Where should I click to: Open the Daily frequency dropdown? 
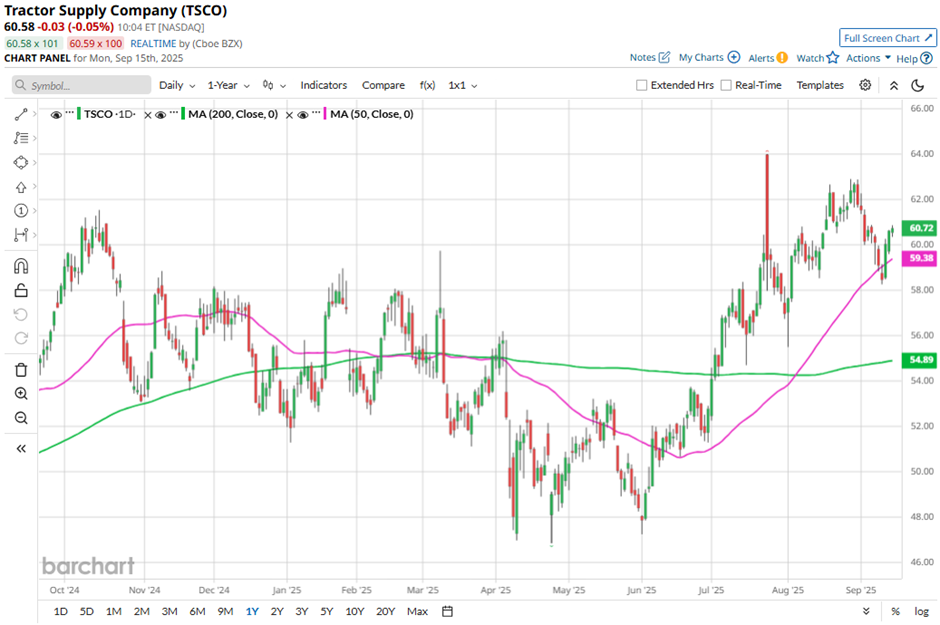[177, 85]
